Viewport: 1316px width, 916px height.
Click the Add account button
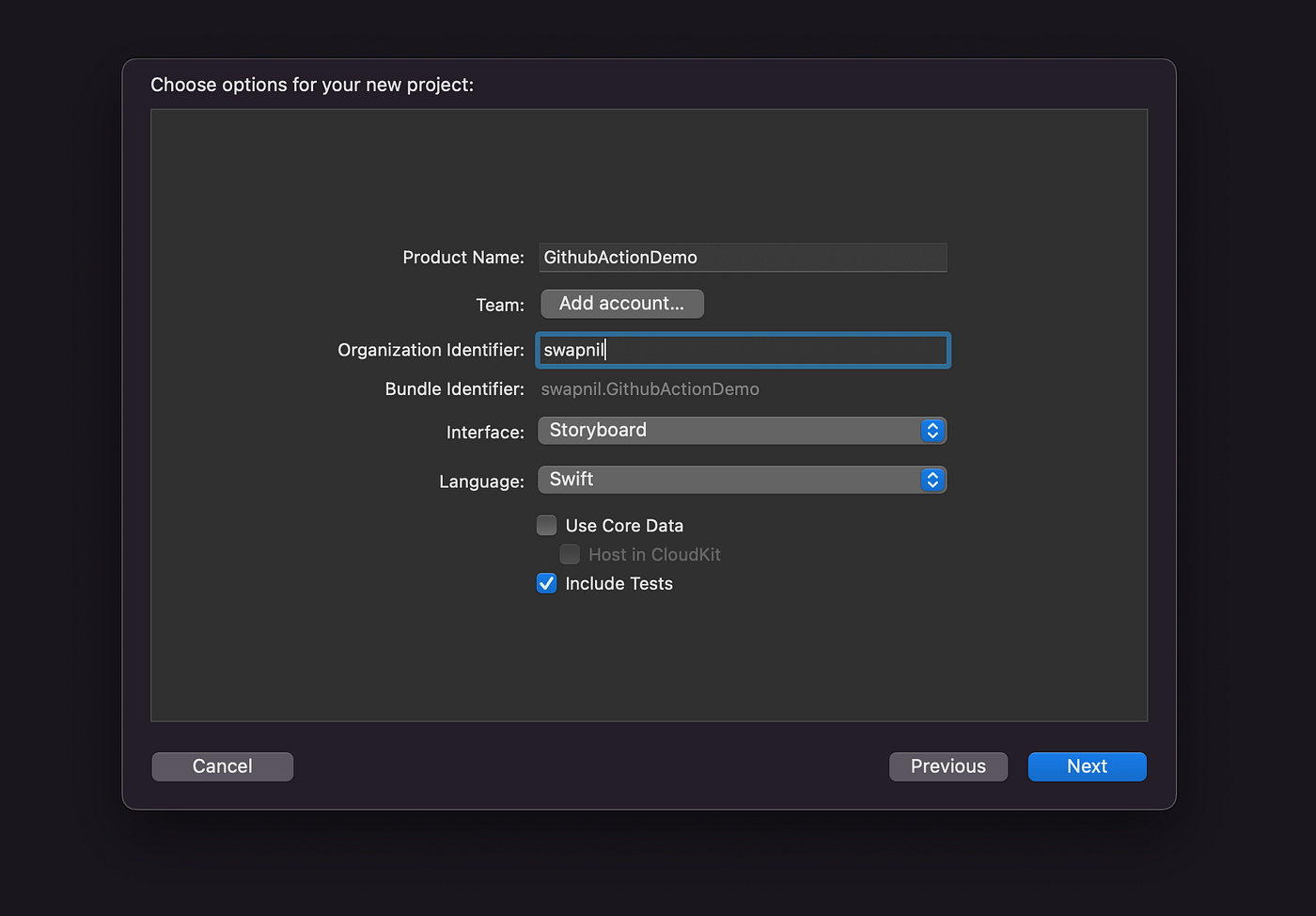pos(622,303)
